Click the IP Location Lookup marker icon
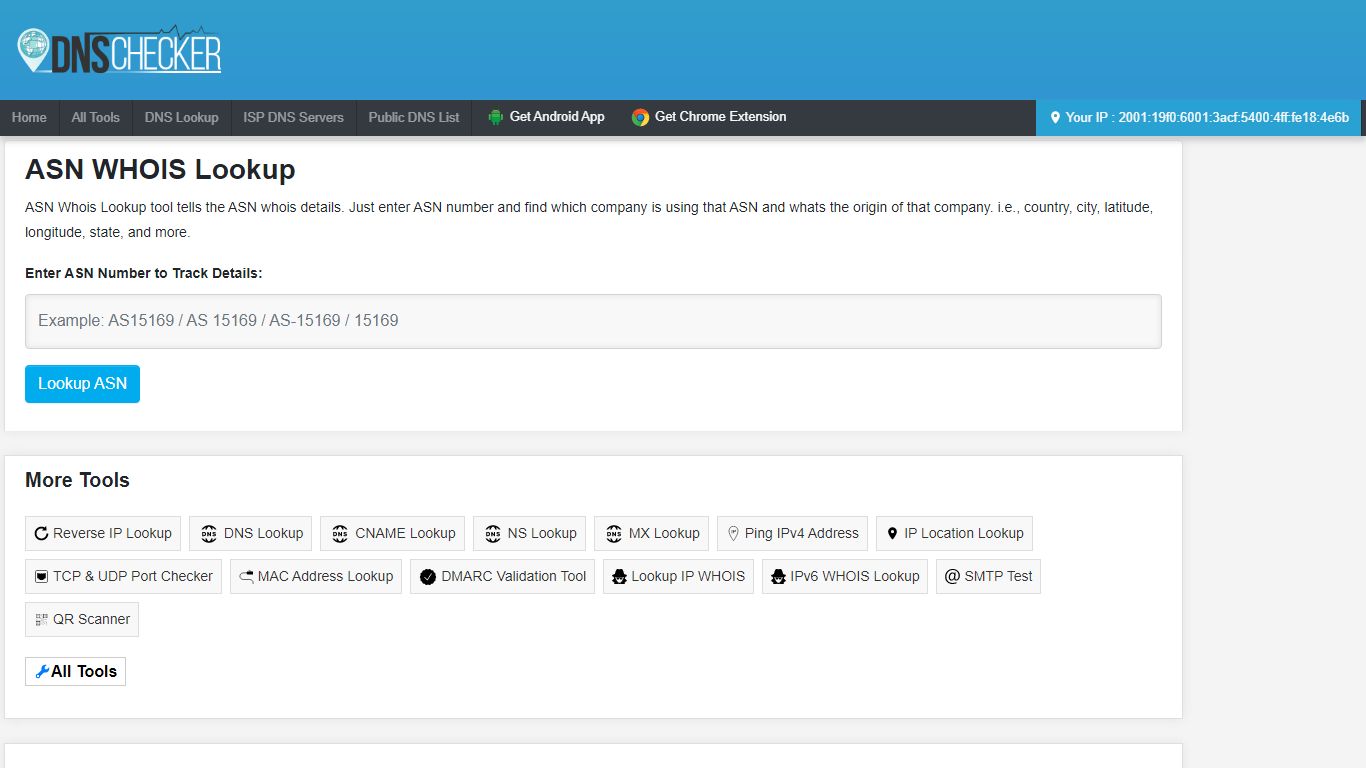 893,534
